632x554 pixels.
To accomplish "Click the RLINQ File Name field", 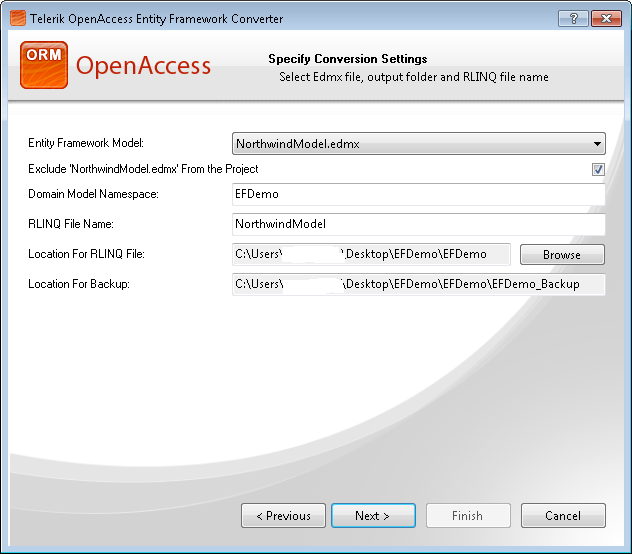I will pos(419,224).
